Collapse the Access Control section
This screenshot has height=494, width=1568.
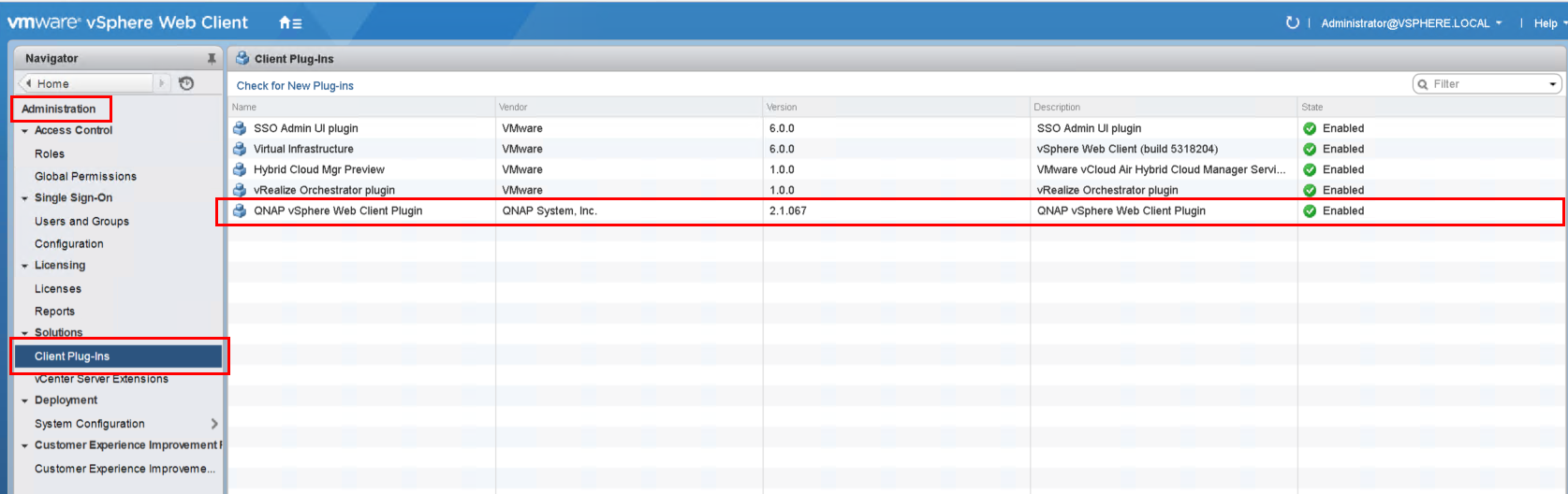(x=25, y=131)
